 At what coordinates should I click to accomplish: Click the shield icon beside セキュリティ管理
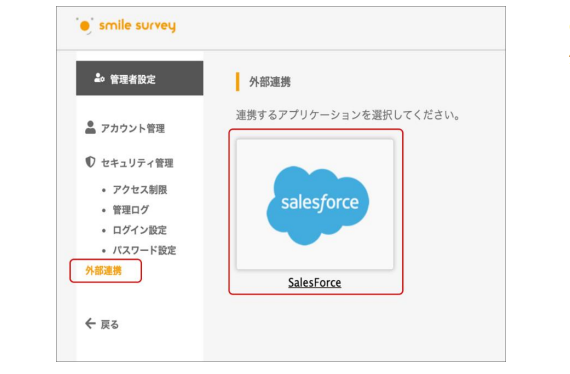(90, 162)
